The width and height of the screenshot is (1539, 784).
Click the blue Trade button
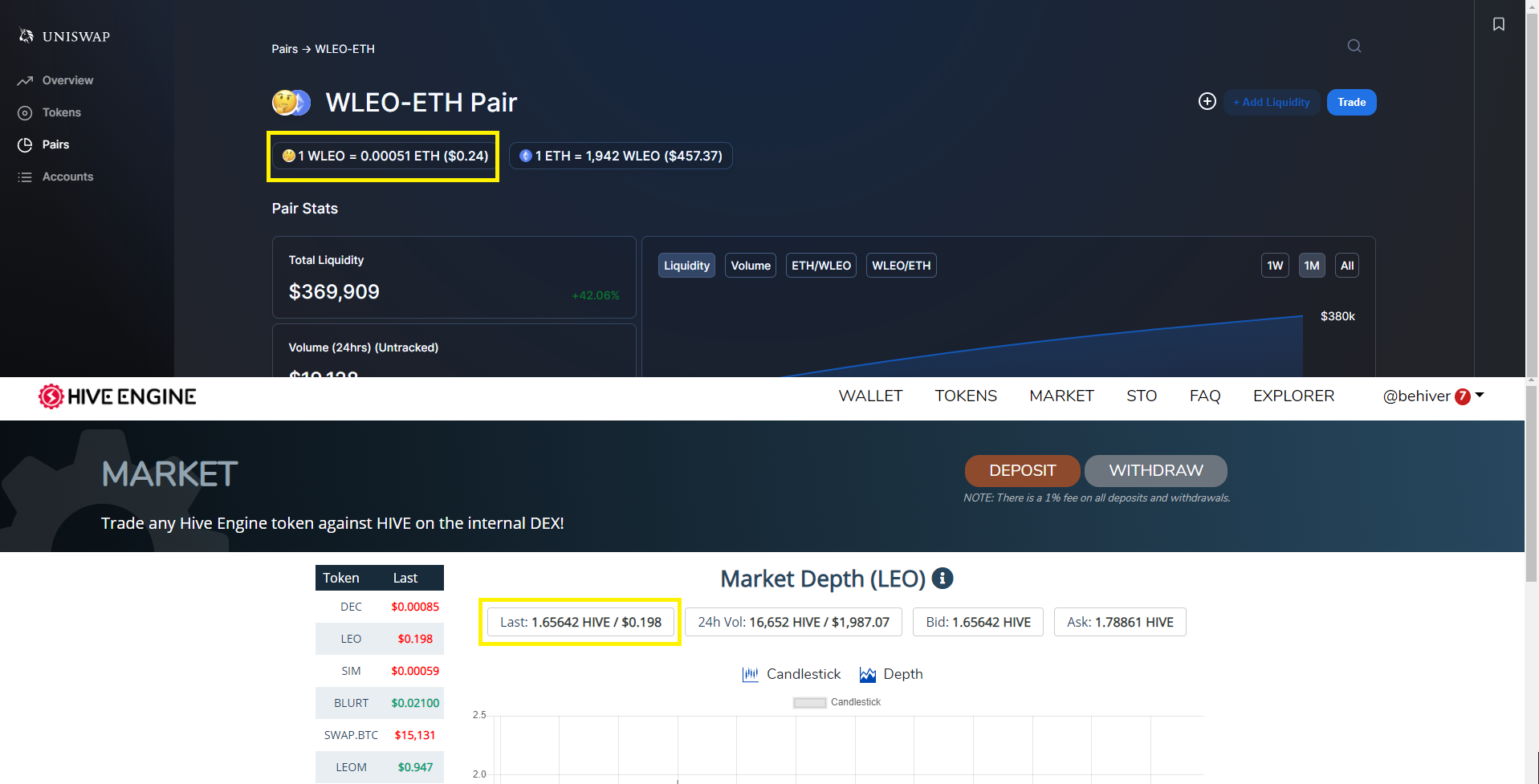(x=1352, y=102)
